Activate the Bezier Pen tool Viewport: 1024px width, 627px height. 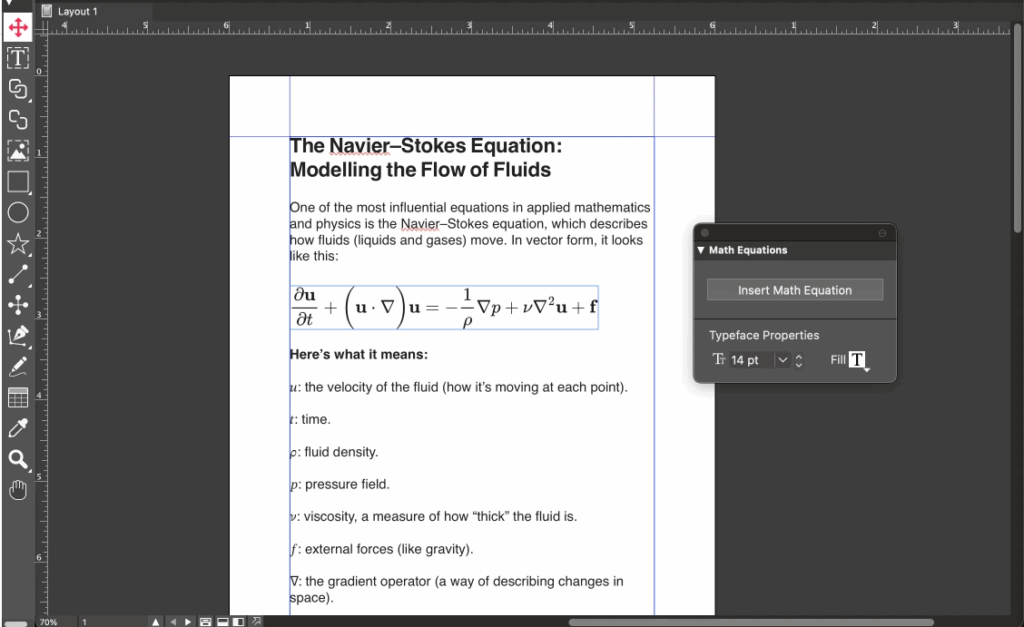point(17,336)
